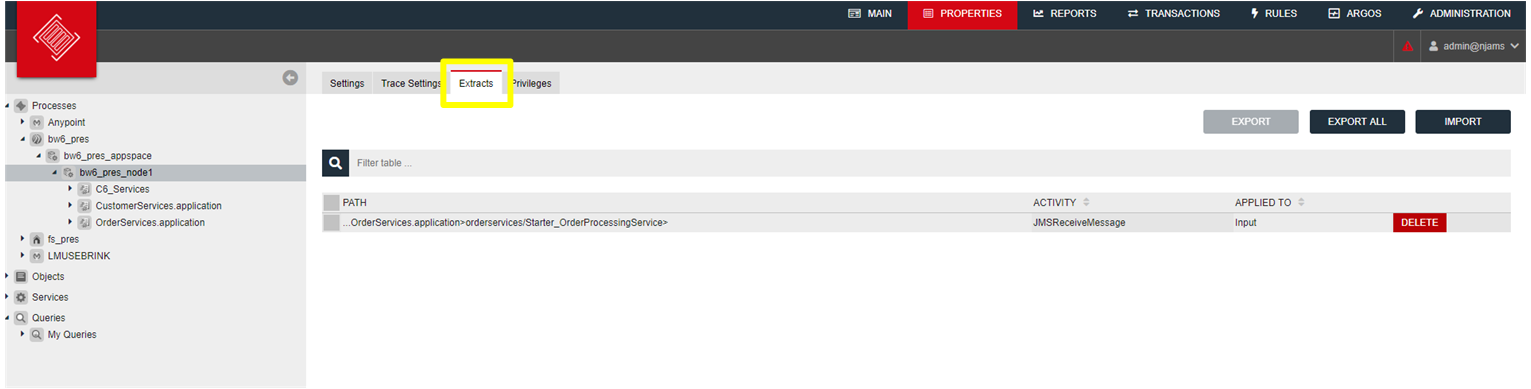Toggle select-all checkbox in table header
1531x389 pixels.
(x=331, y=203)
